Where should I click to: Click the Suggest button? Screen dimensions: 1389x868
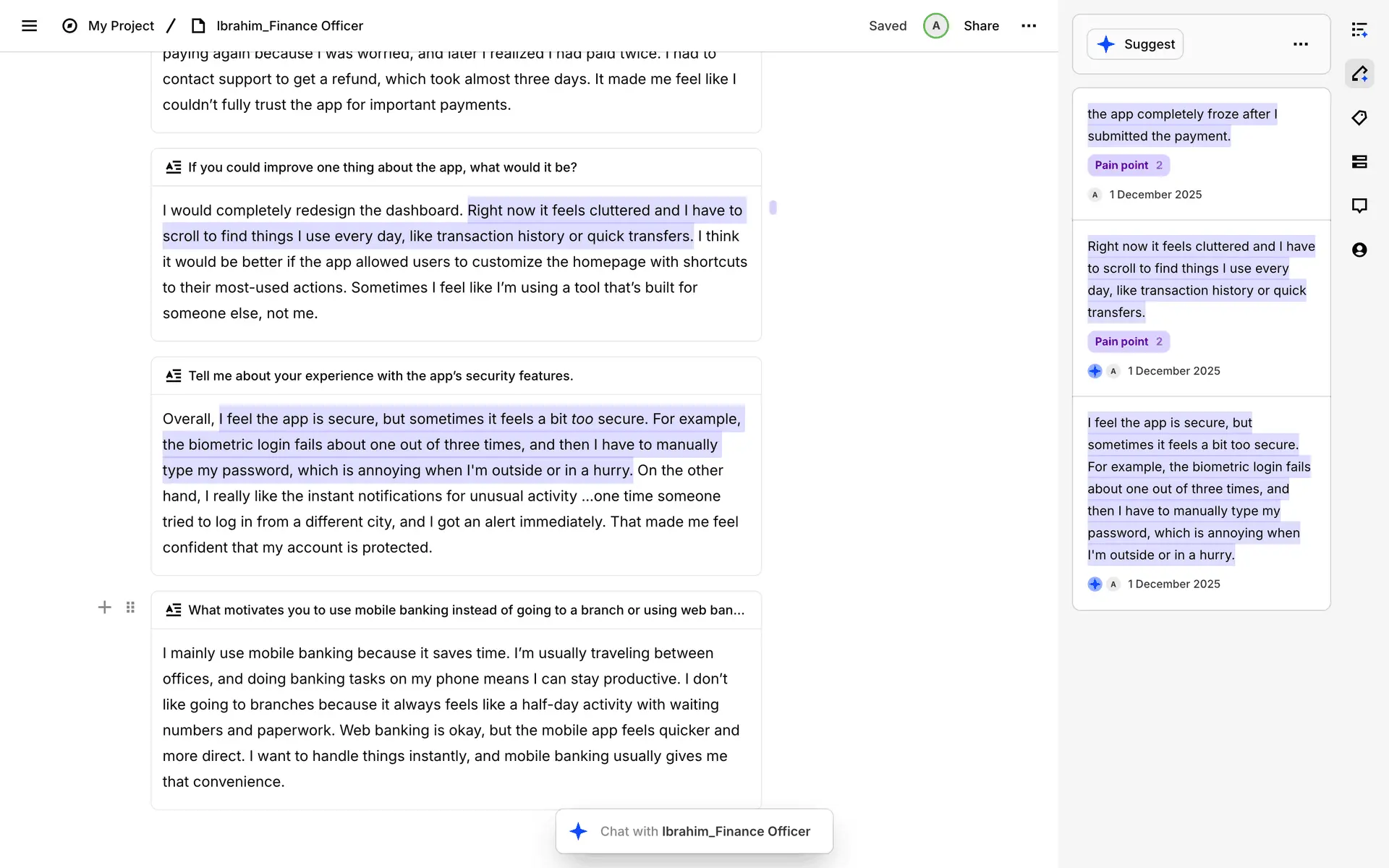tap(1134, 44)
